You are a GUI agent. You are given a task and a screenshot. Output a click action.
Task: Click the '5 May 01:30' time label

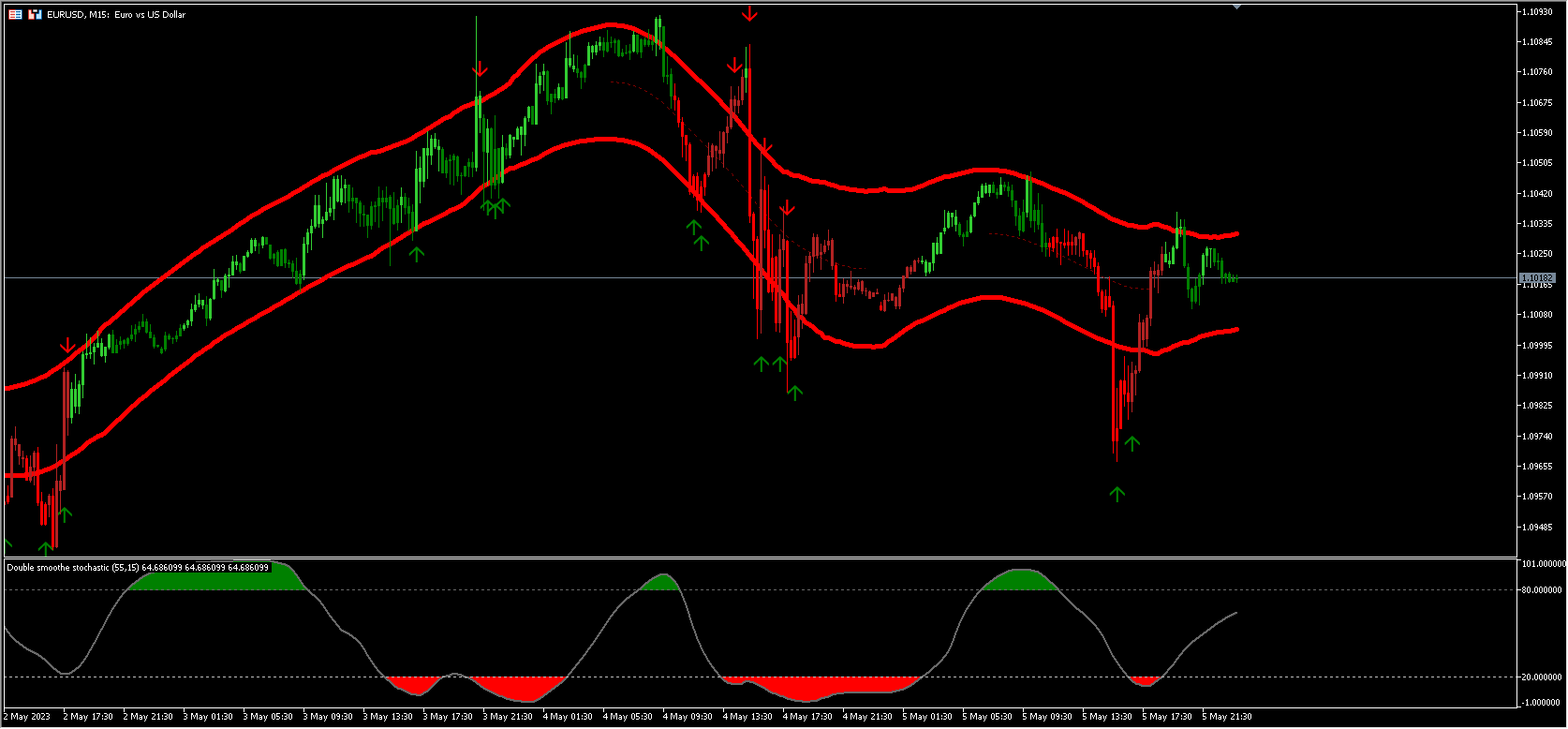pos(927,717)
